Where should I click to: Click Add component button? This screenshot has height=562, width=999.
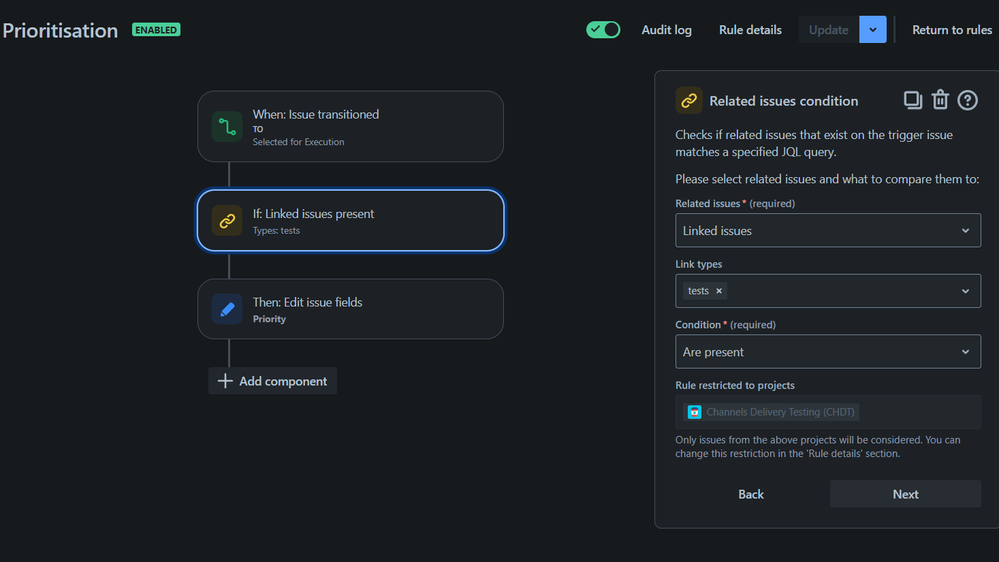(x=273, y=381)
